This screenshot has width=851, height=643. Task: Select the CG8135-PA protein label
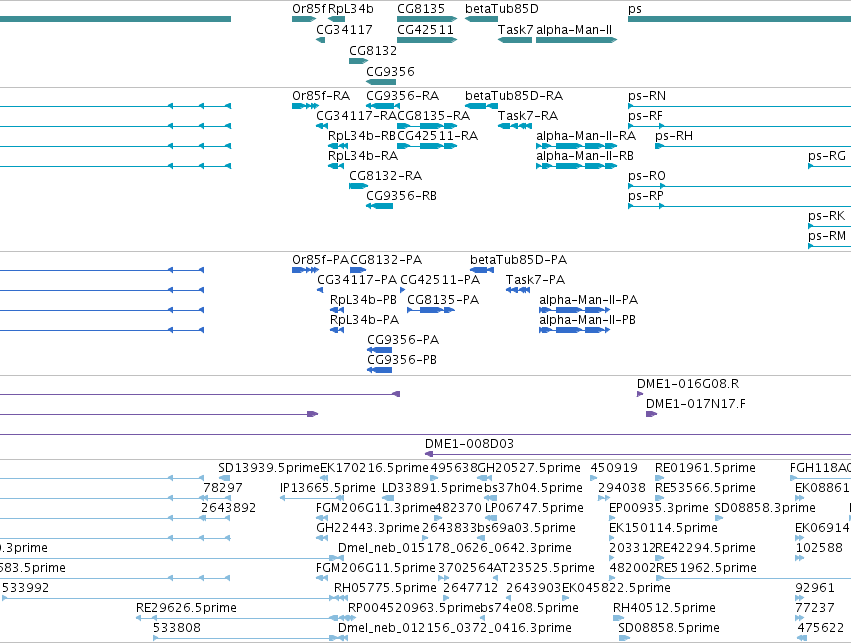pyautogui.click(x=443, y=300)
